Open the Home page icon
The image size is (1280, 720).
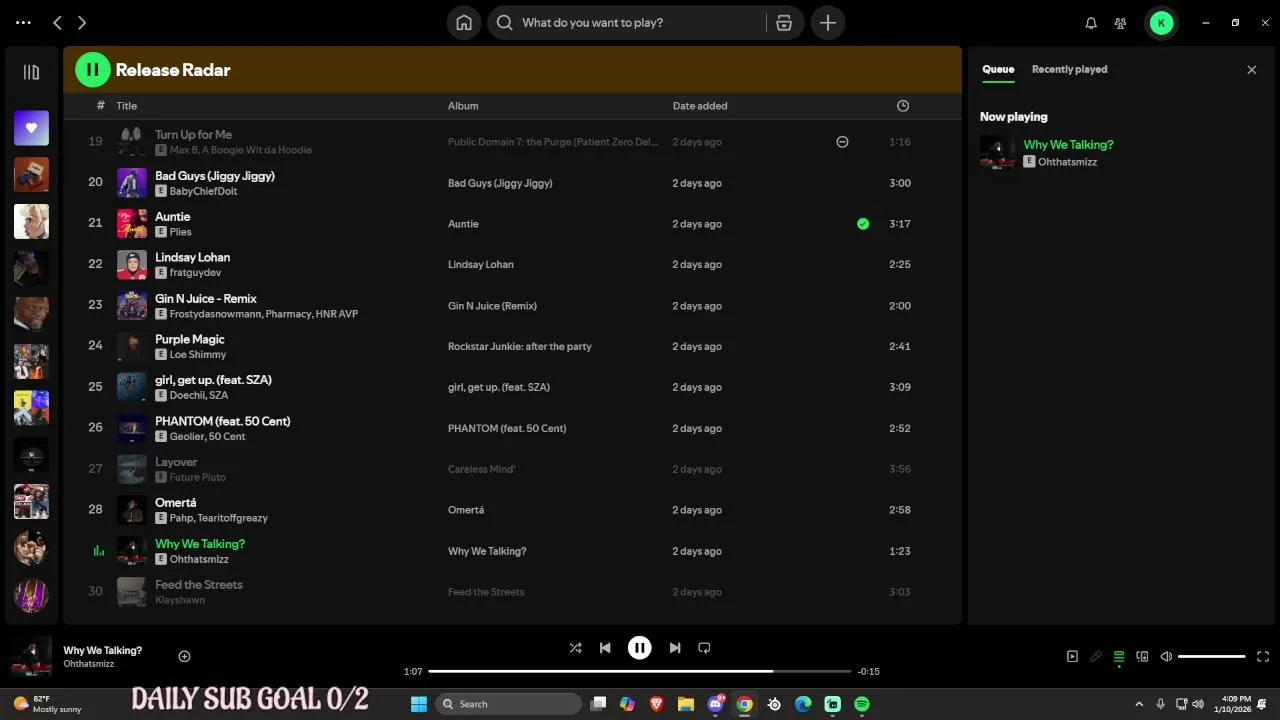(464, 22)
